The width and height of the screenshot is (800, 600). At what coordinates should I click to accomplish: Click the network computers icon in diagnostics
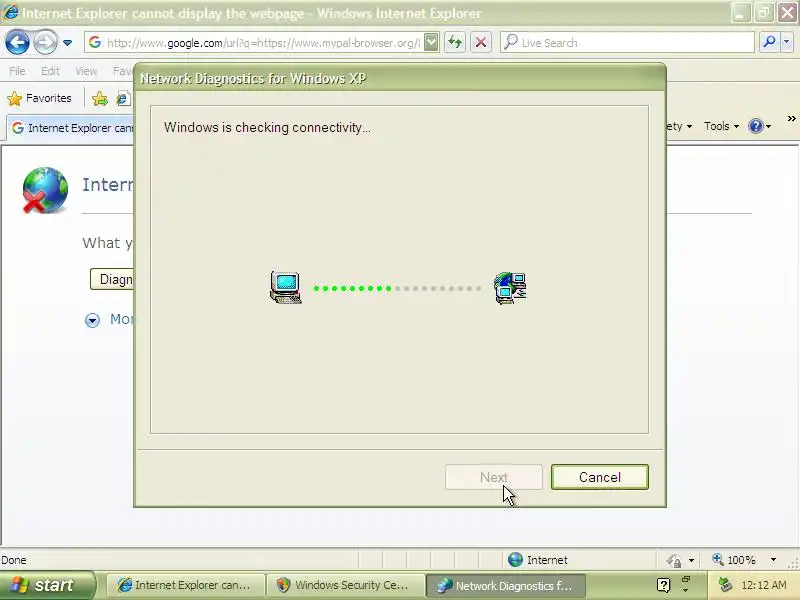coord(511,288)
